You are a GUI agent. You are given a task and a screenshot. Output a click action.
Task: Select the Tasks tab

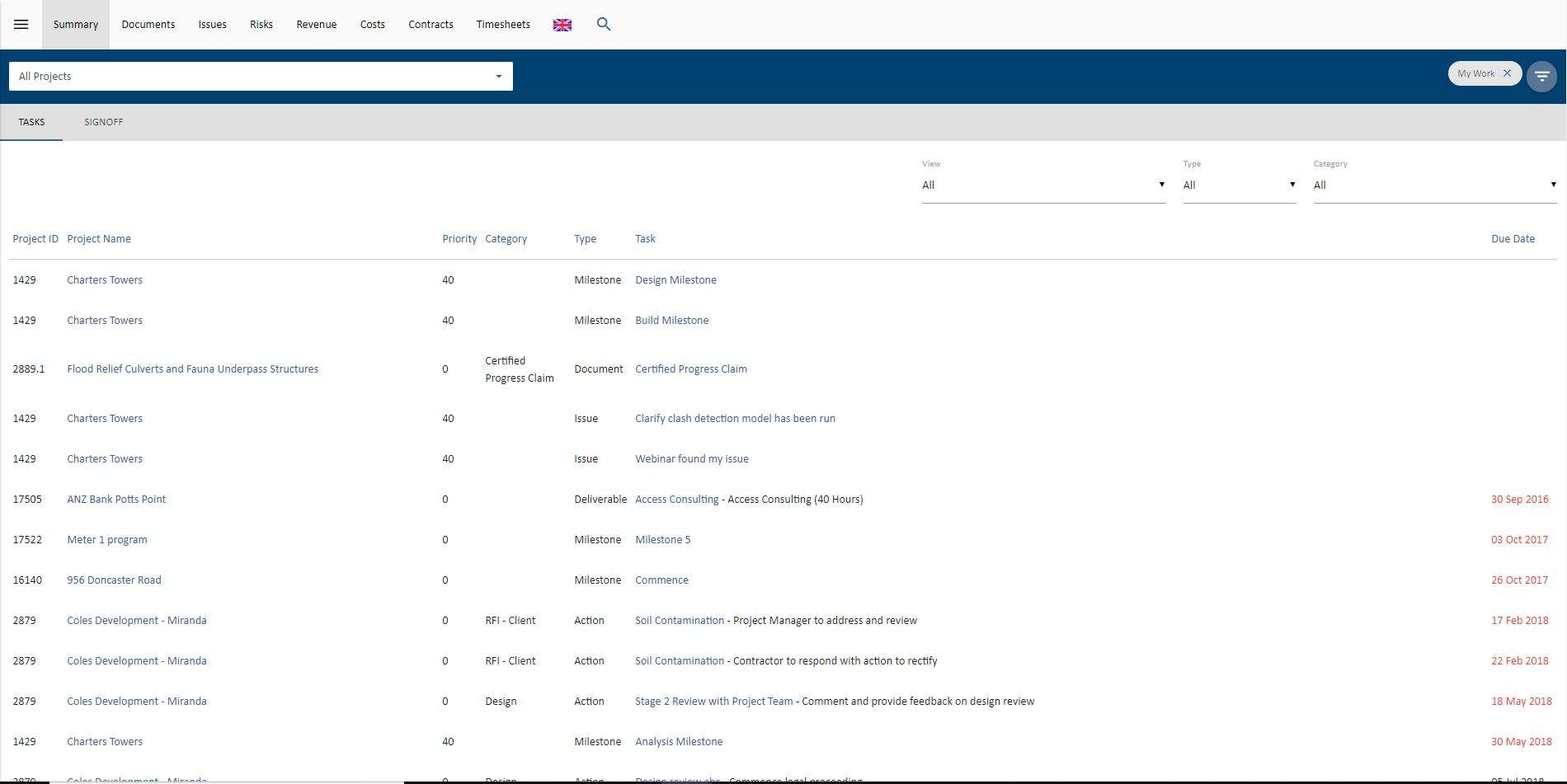coord(31,122)
